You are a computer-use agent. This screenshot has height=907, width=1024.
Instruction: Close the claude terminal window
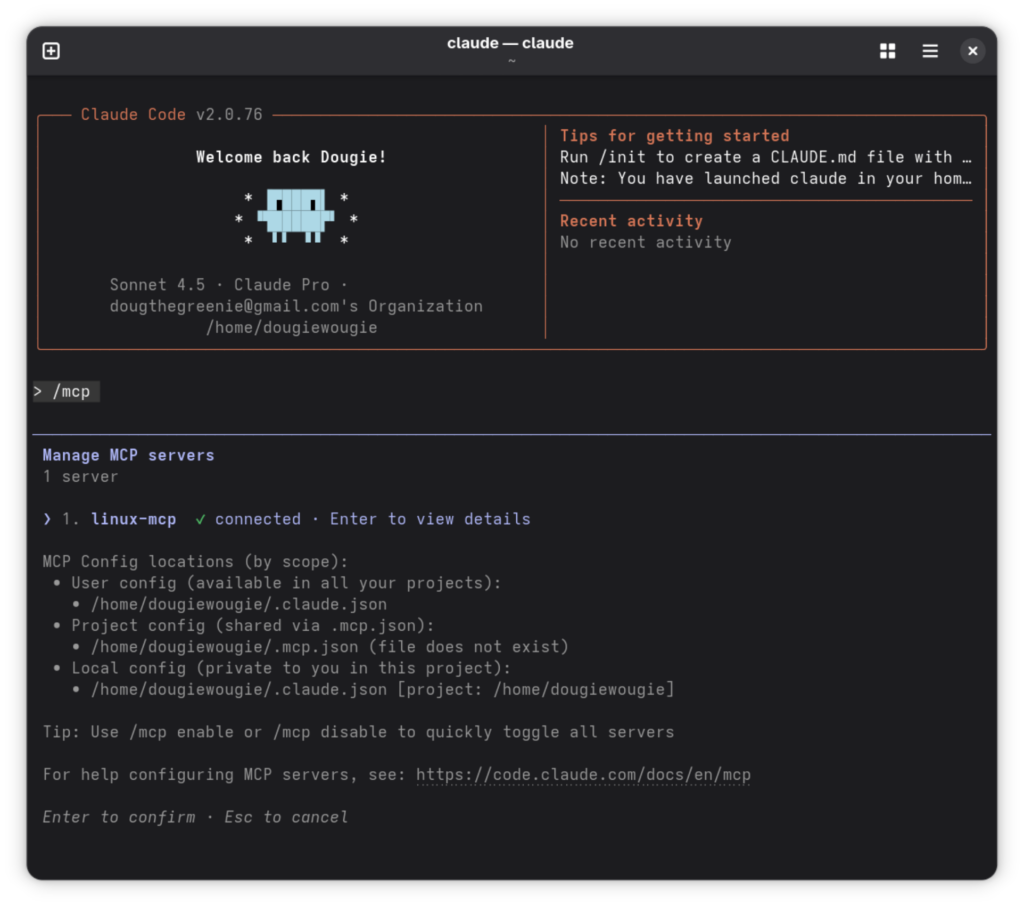coord(972,51)
